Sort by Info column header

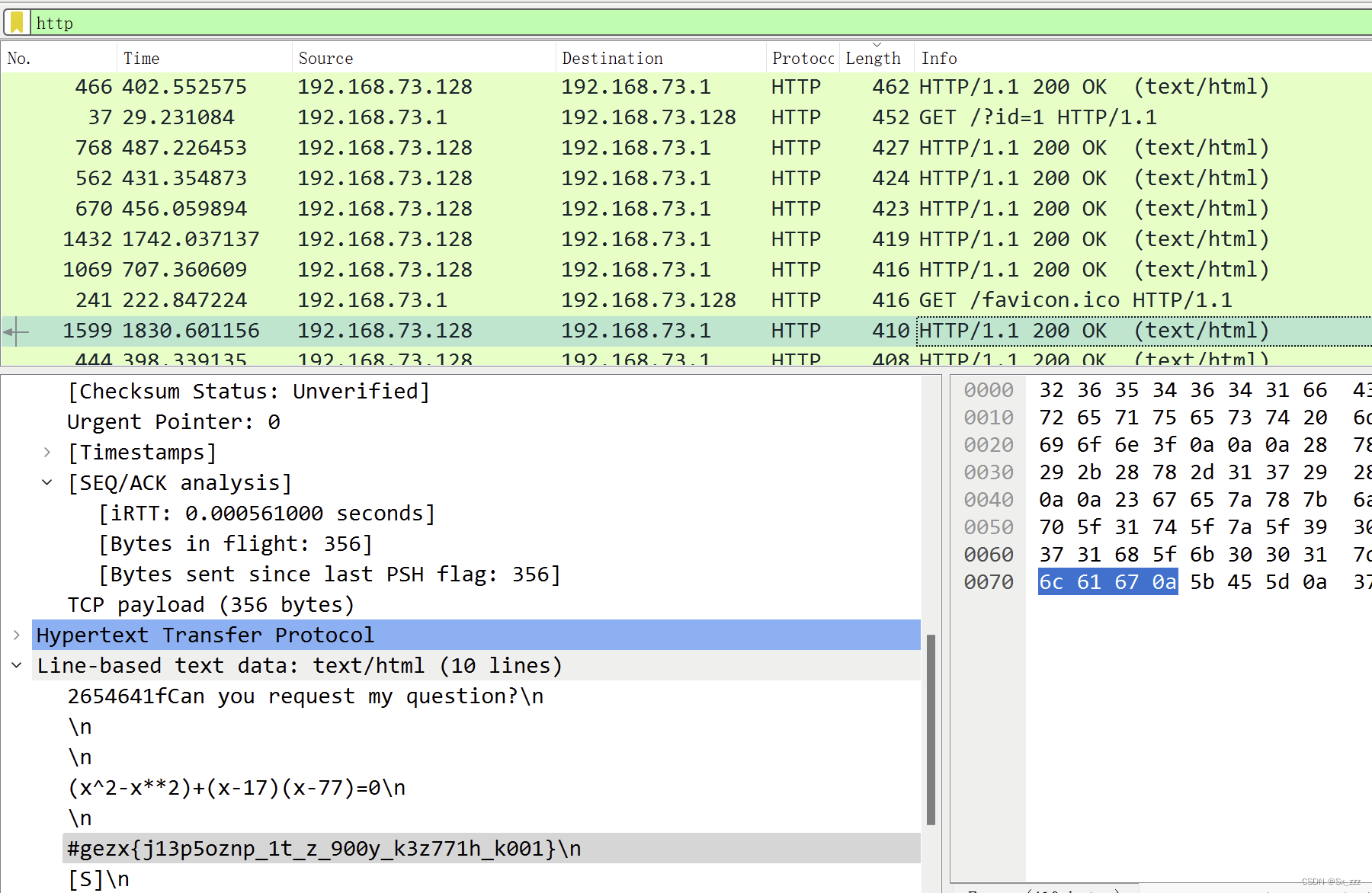tap(1143, 58)
